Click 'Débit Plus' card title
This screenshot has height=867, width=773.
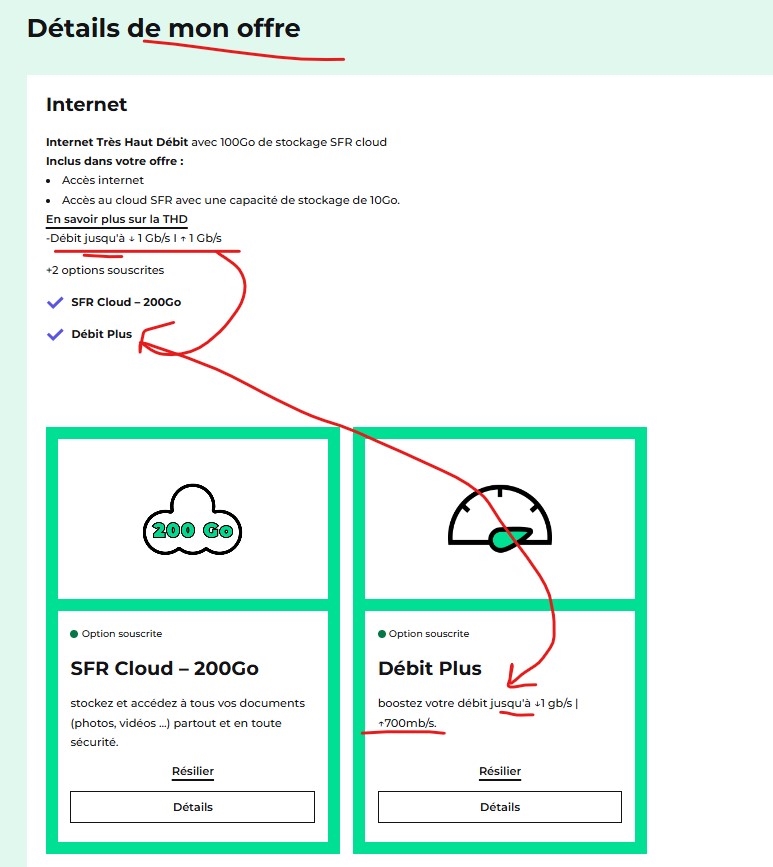pyautogui.click(x=430, y=668)
